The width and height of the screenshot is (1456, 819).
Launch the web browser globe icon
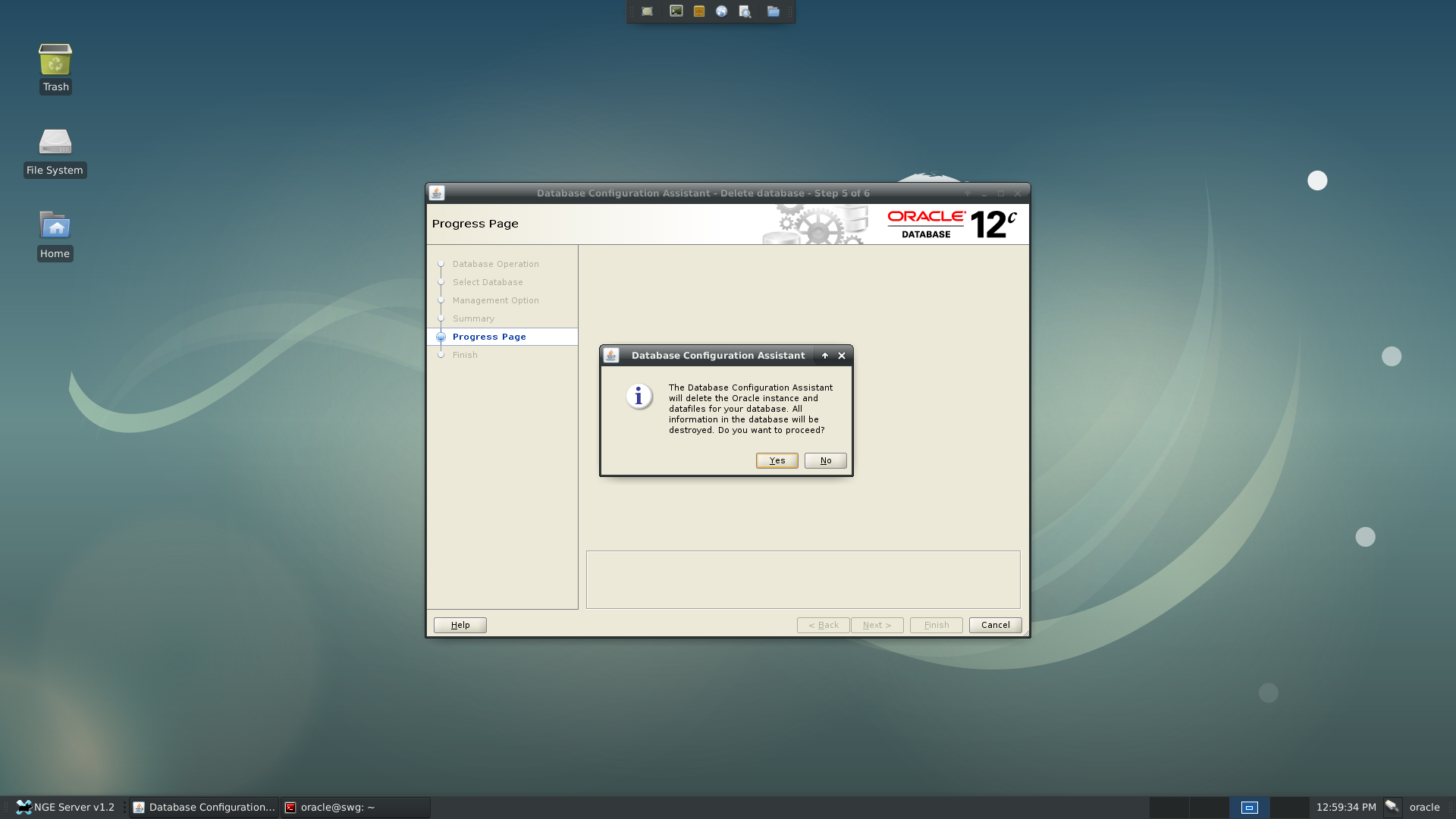click(721, 11)
